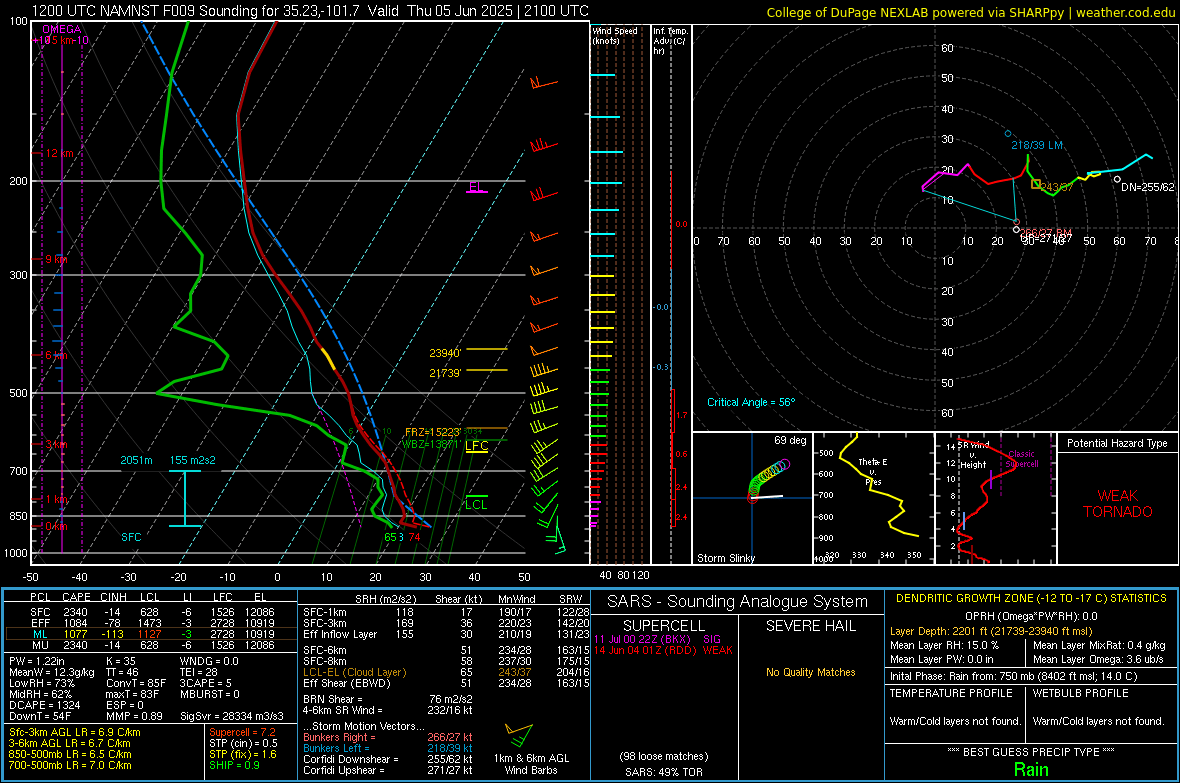The image size is (1180, 783).
Task: Click the Mean Layer RH: 15.0 % value
Action: (x=944, y=645)
